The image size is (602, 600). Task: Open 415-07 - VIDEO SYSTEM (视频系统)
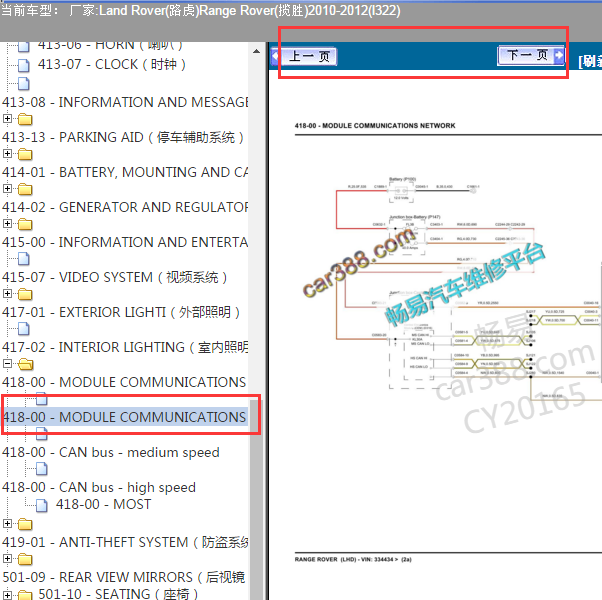pyautogui.click(x=114, y=277)
